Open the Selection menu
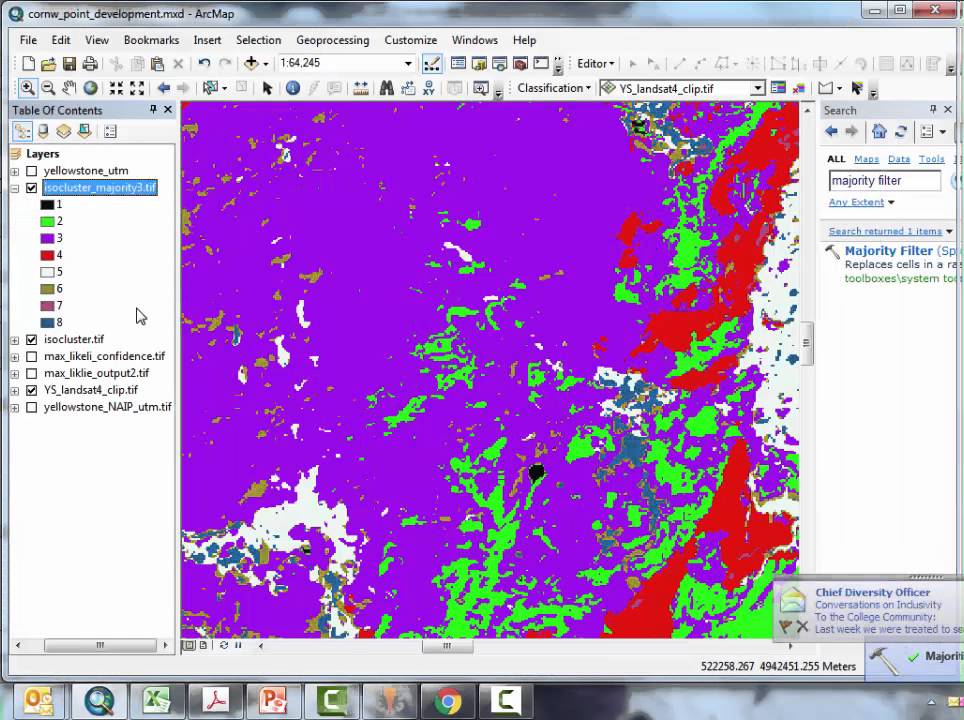Image resolution: width=964 pixels, height=720 pixels. pyautogui.click(x=258, y=40)
